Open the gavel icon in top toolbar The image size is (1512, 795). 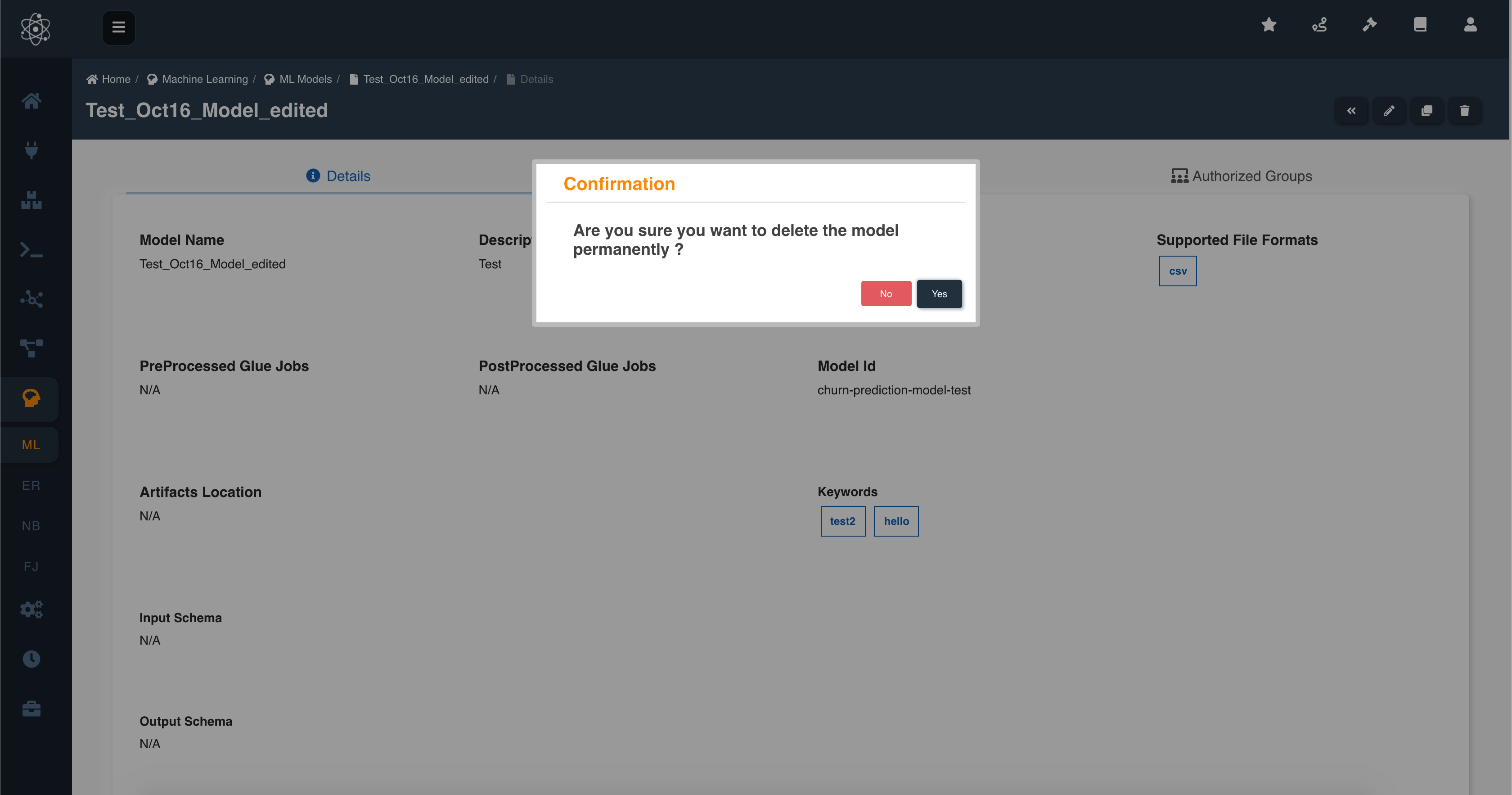(x=1370, y=25)
